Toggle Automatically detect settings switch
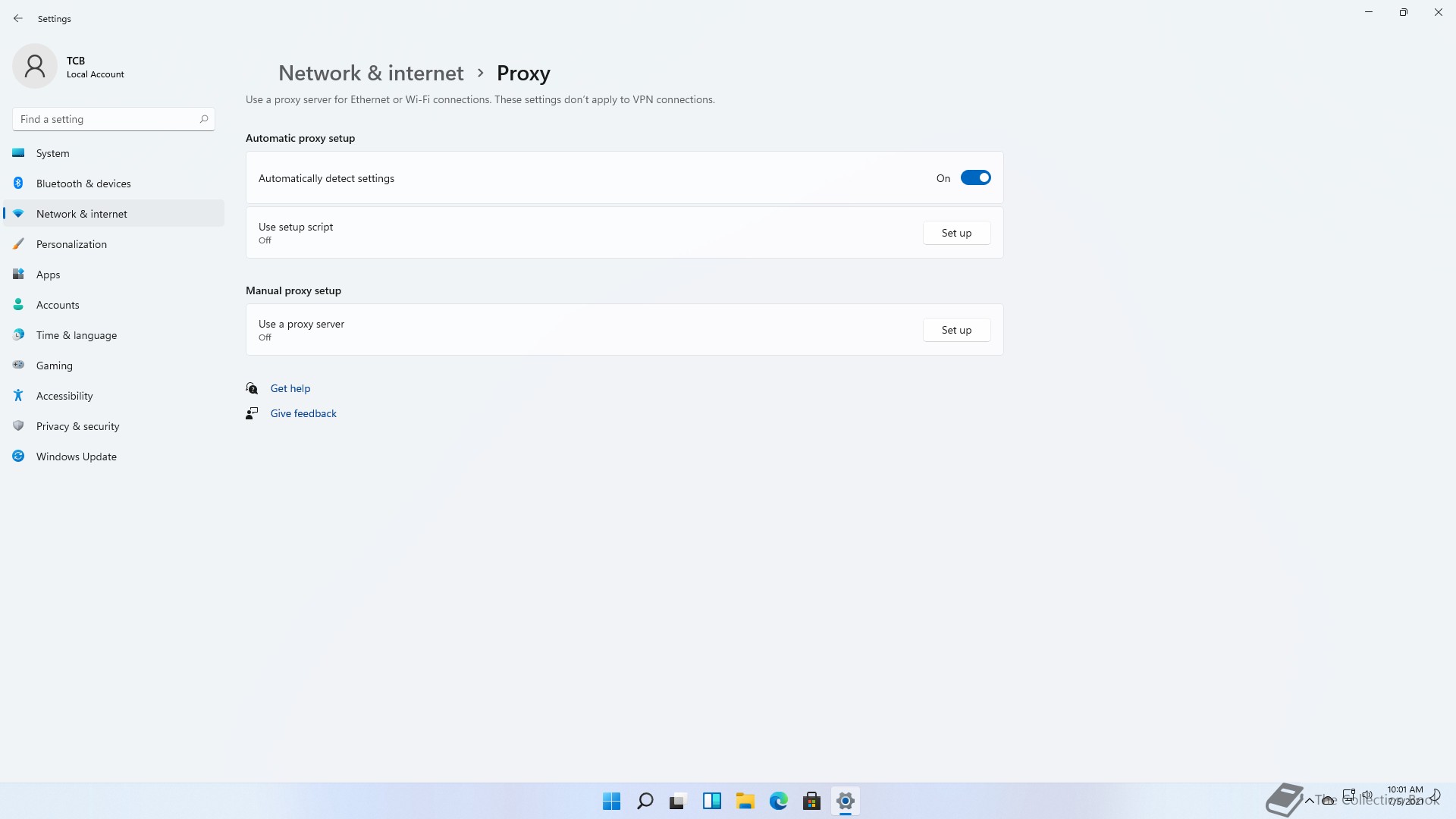The image size is (1456, 819). (x=975, y=177)
